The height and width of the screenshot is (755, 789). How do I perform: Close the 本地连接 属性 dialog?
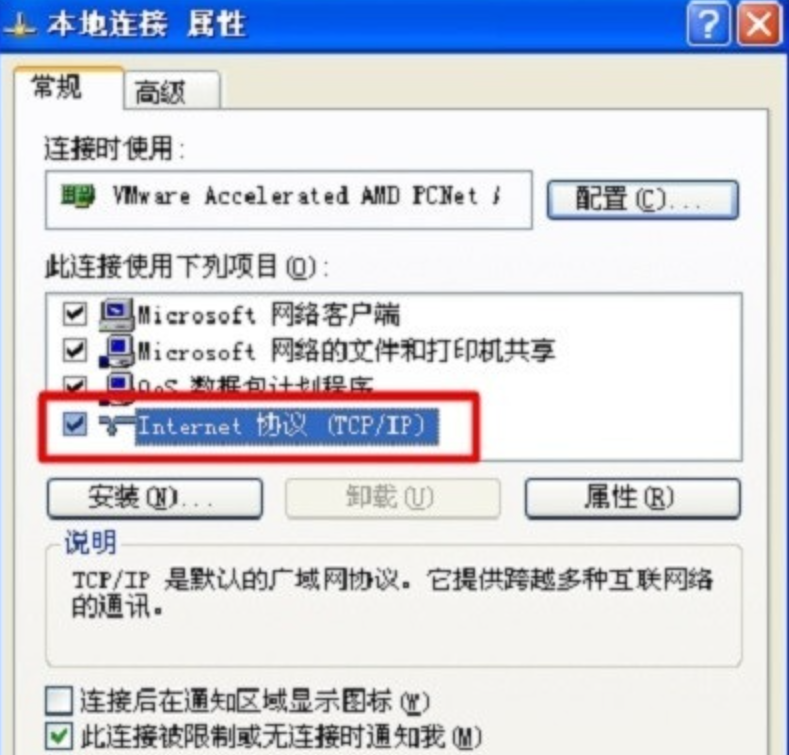point(759,24)
